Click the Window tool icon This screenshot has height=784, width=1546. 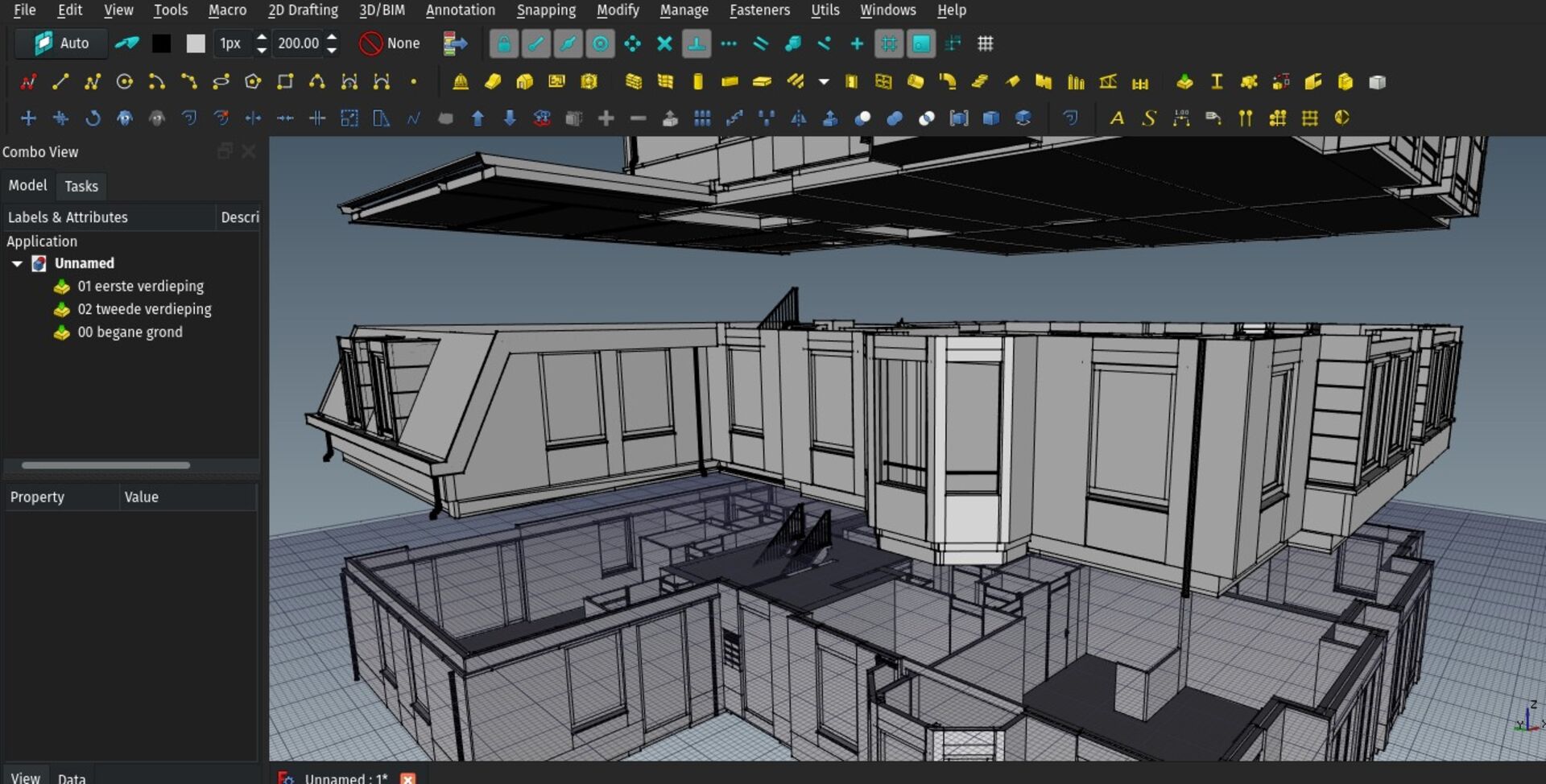pos(883,81)
